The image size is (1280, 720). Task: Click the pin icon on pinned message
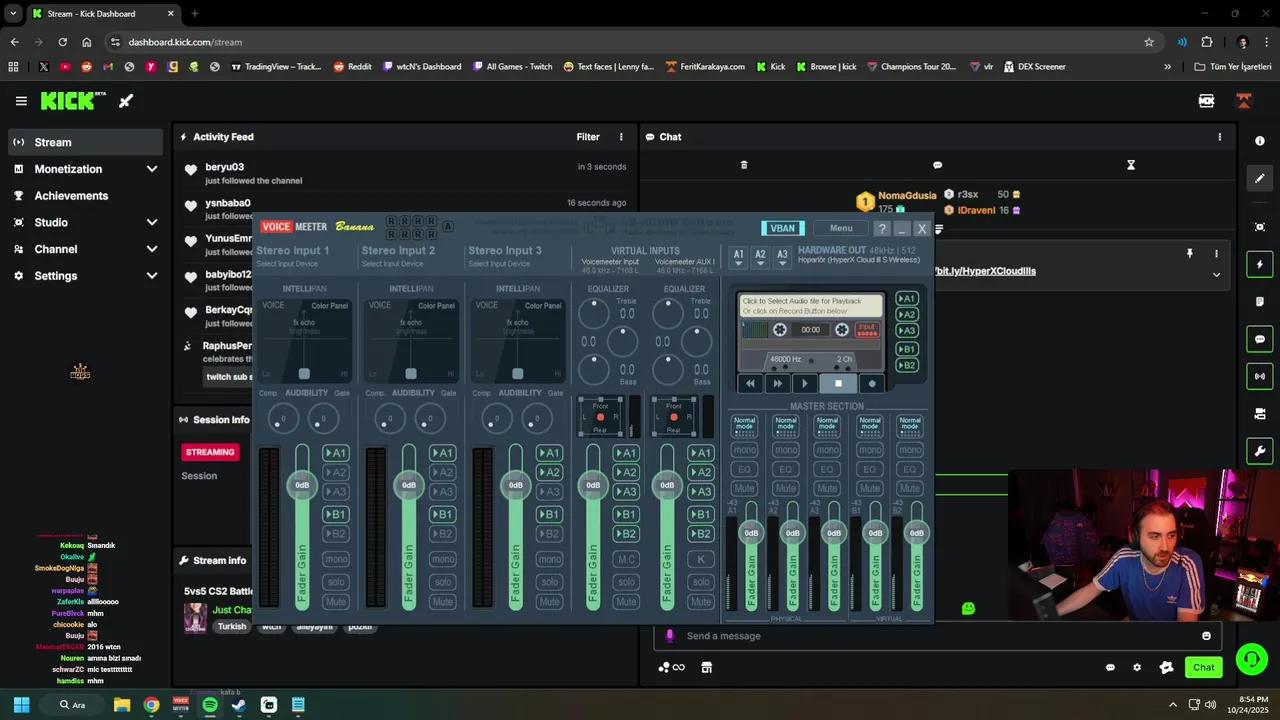(1190, 254)
